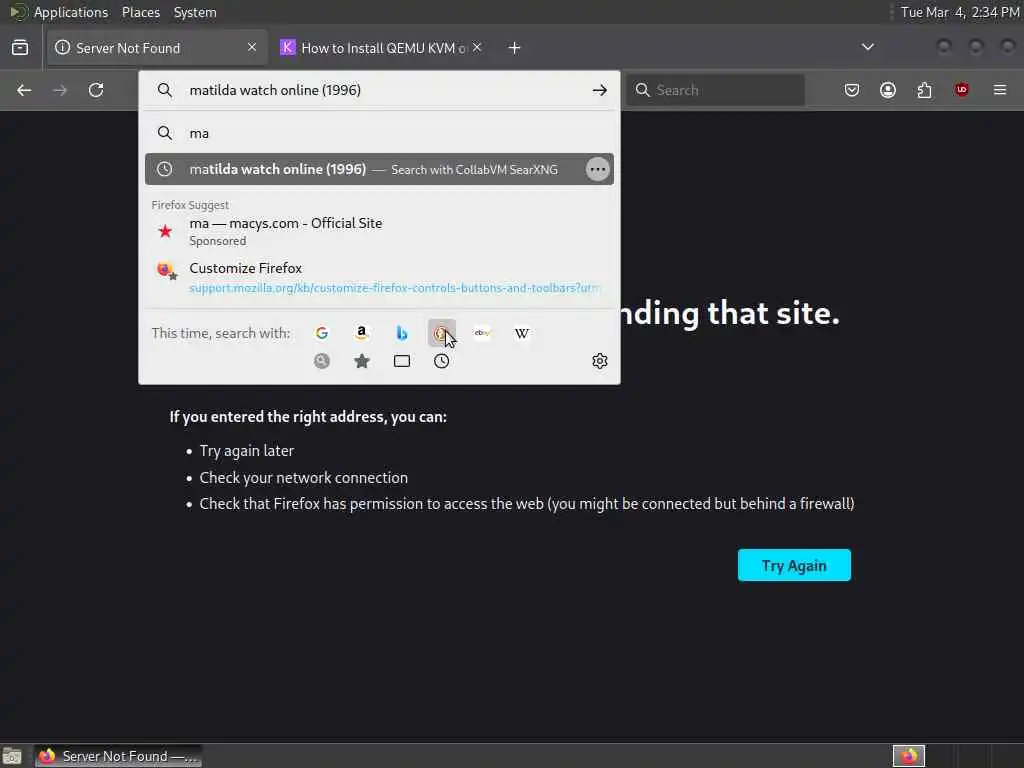The height and width of the screenshot is (768, 1024).
Task: Click the Server Not Found taskbar entry
Action: [x=118, y=756]
